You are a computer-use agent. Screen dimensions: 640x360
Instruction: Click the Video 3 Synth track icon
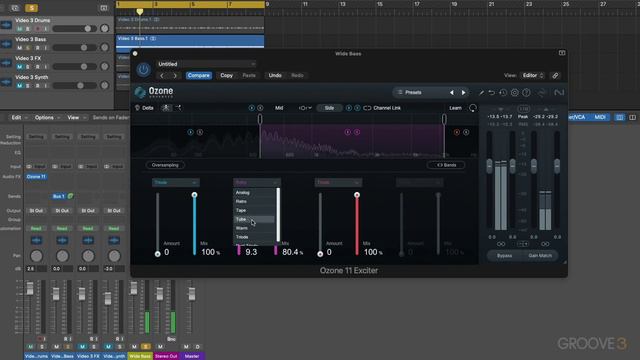[6, 82]
